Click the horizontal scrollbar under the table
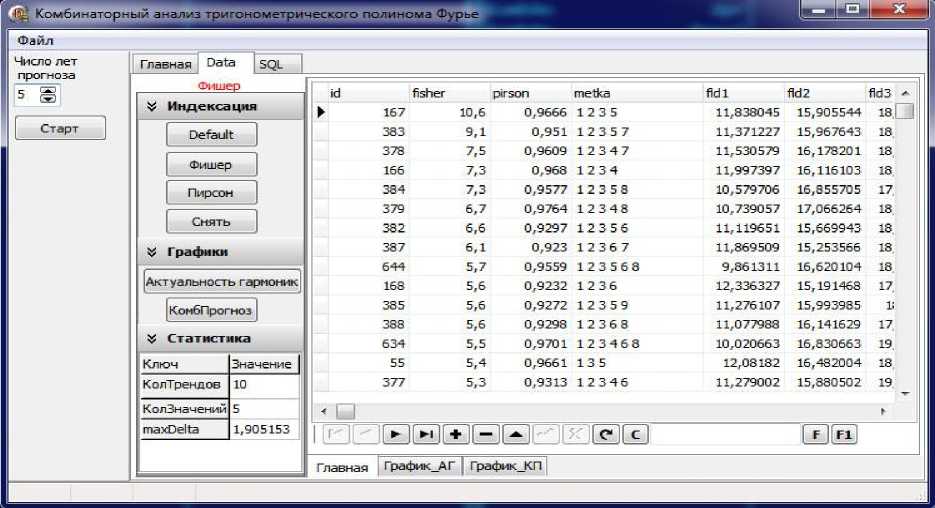 pyautogui.click(x=600, y=411)
